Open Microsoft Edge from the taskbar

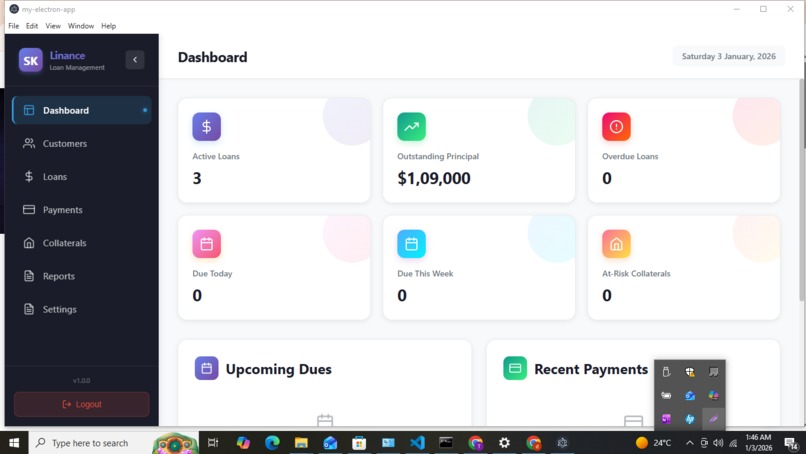[272, 443]
